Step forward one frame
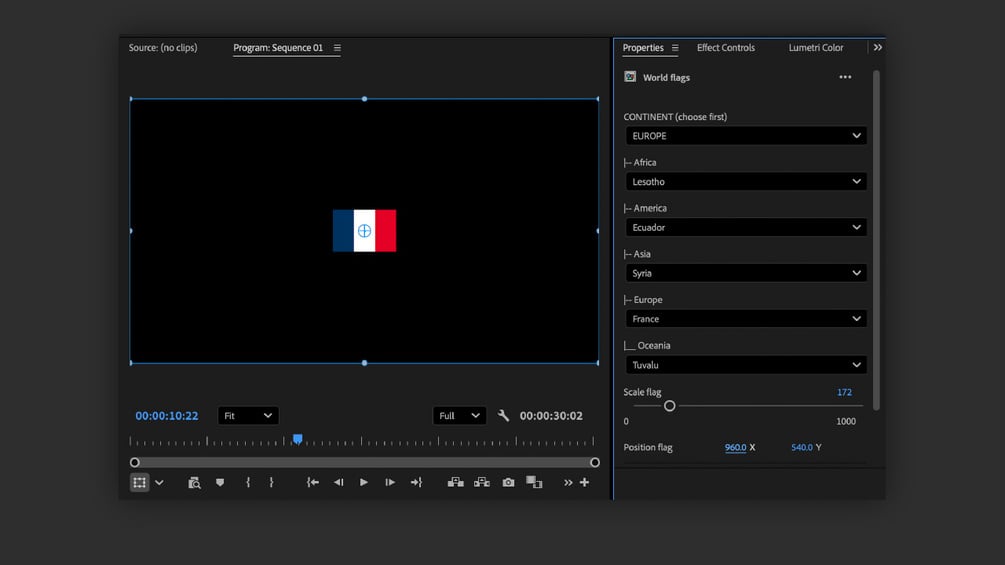The height and width of the screenshot is (565, 1005). coord(390,482)
